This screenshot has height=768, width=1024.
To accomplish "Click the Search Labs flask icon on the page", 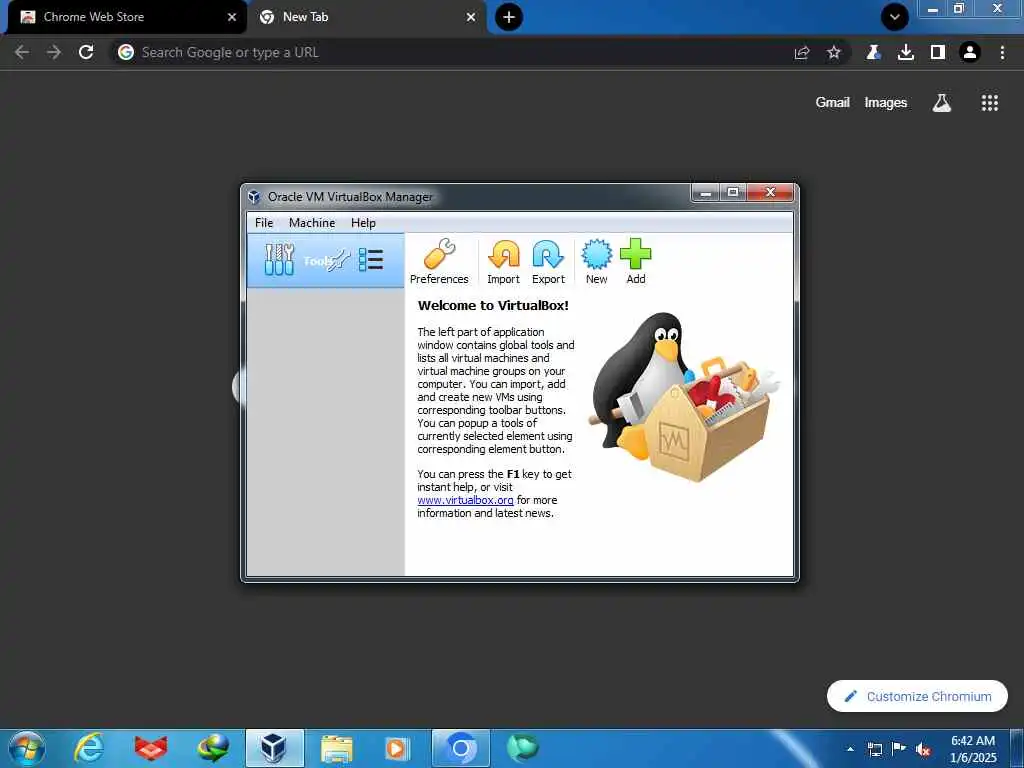I will coord(942,103).
